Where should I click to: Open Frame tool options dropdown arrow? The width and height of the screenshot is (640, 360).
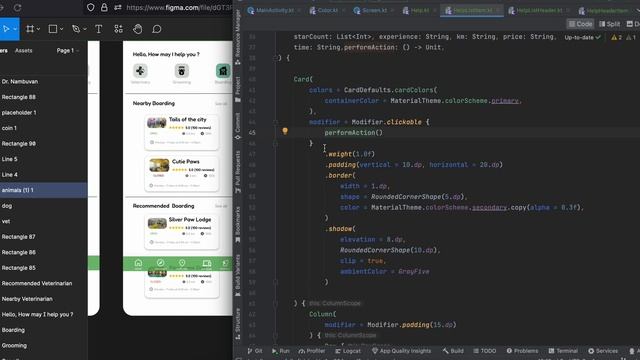[38, 29]
